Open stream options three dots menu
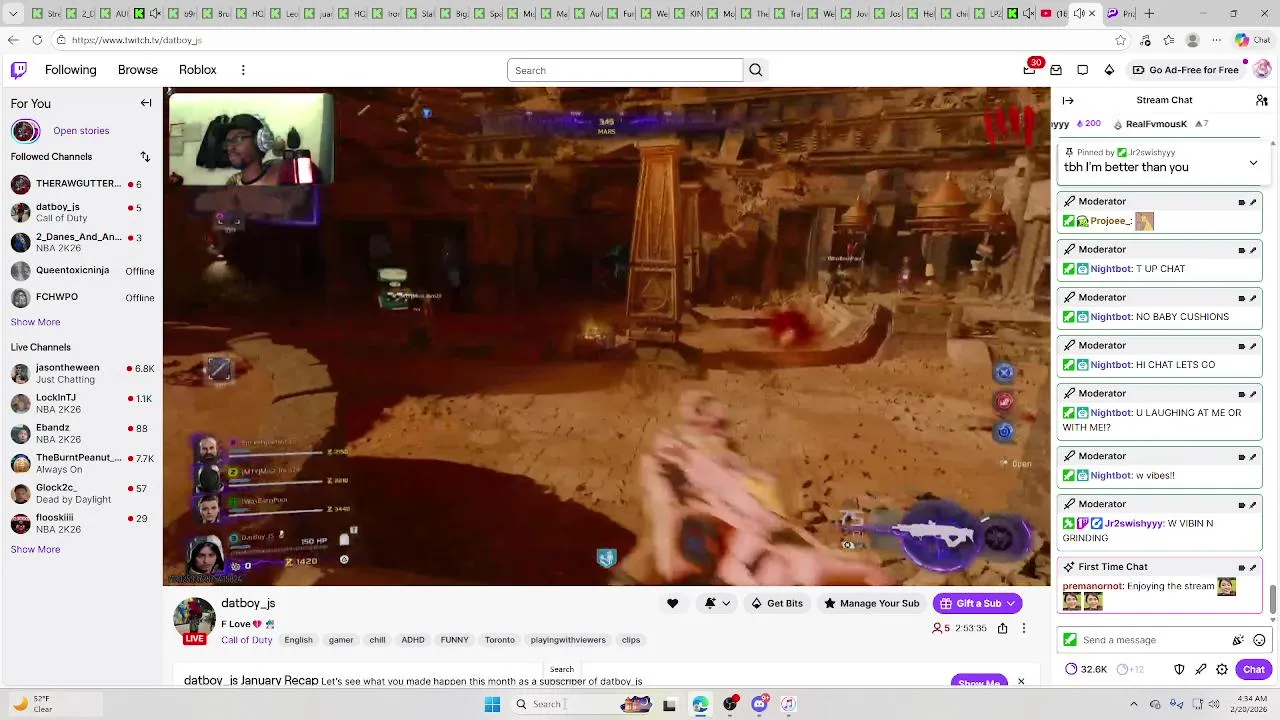The height and width of the screenshot is (720, 1280). pyautogui.click(x=1023, y=628)
